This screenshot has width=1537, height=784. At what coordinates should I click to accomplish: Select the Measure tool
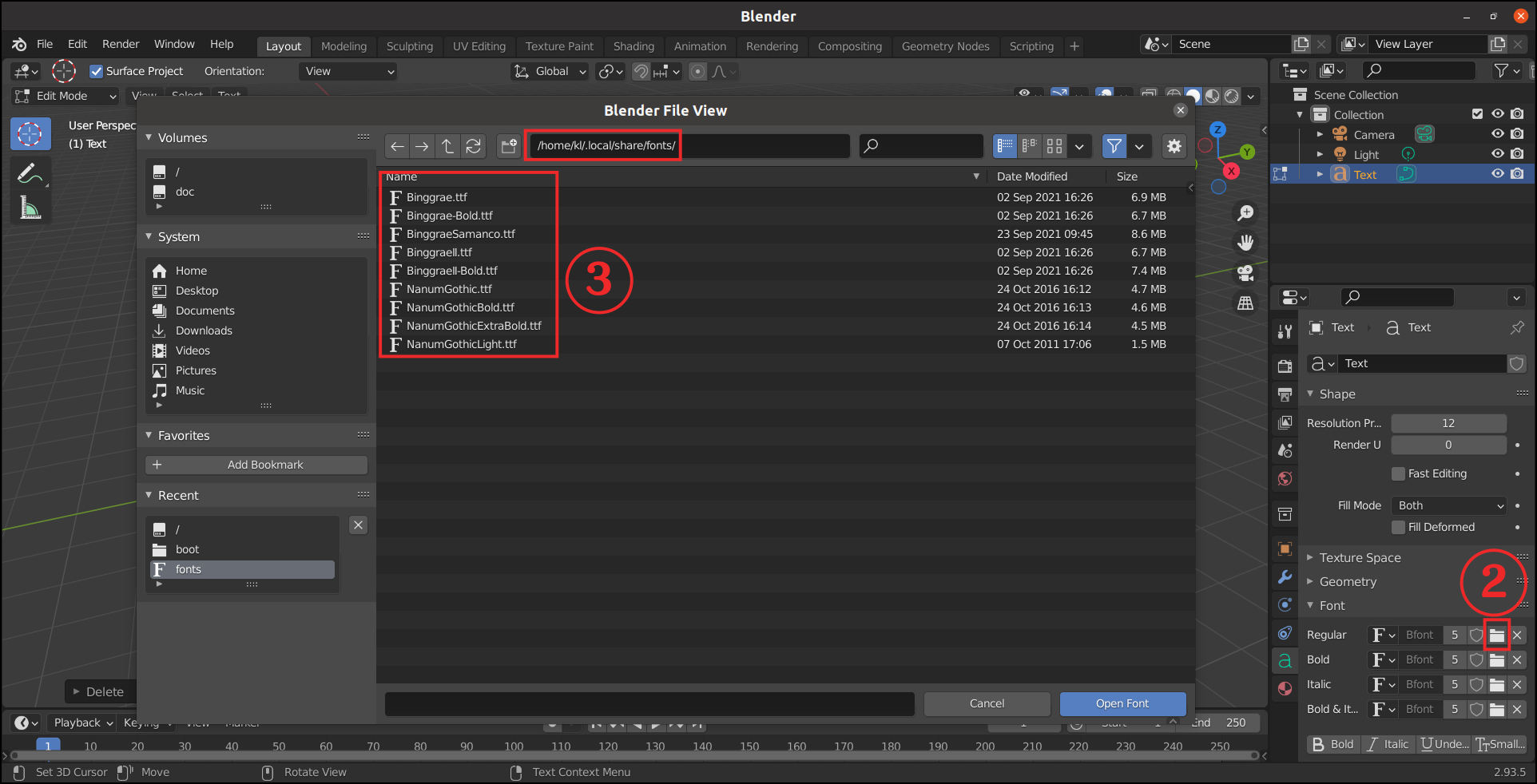[30, 208]
